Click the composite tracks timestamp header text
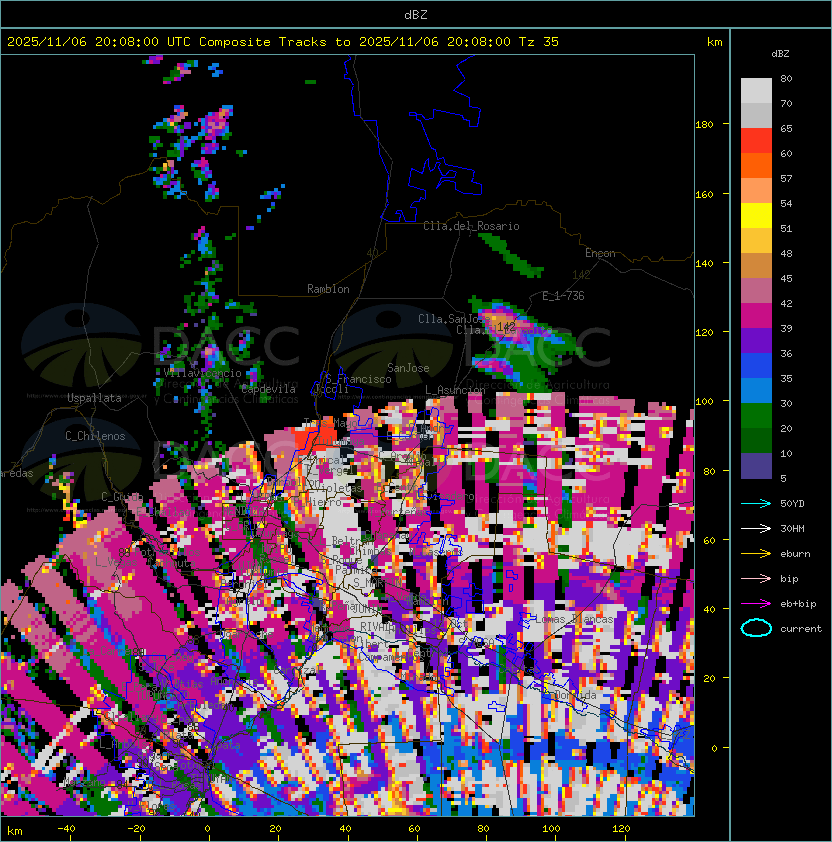832x842 pixels. tap(283, 42)
